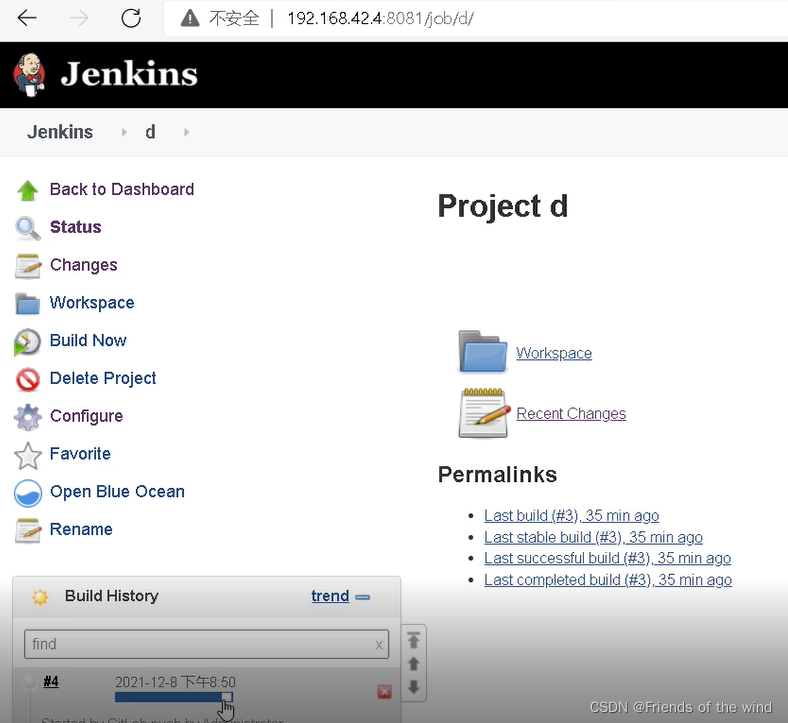Image resolution: width=788 pixels, height=723 pixels.
Task: Click the star Favorite icon
Action: (x=28, y=455)
